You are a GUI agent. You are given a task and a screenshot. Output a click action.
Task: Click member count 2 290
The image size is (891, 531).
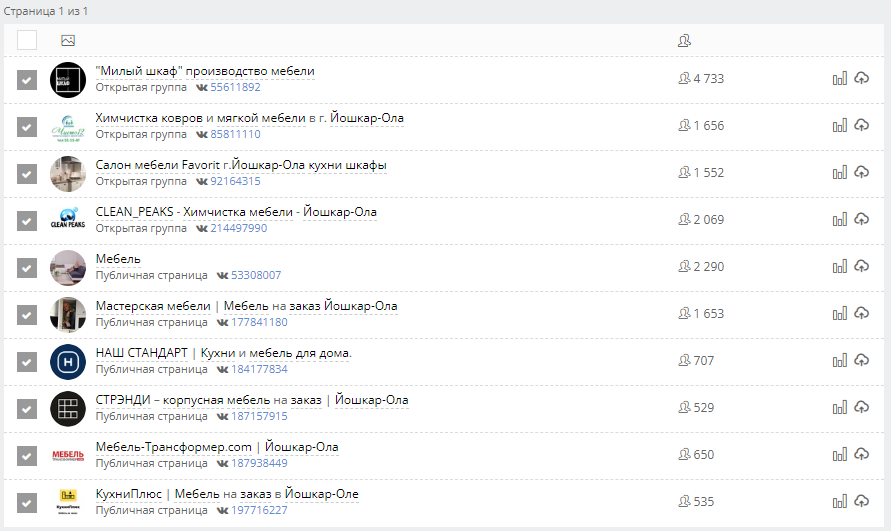point(709,267)
